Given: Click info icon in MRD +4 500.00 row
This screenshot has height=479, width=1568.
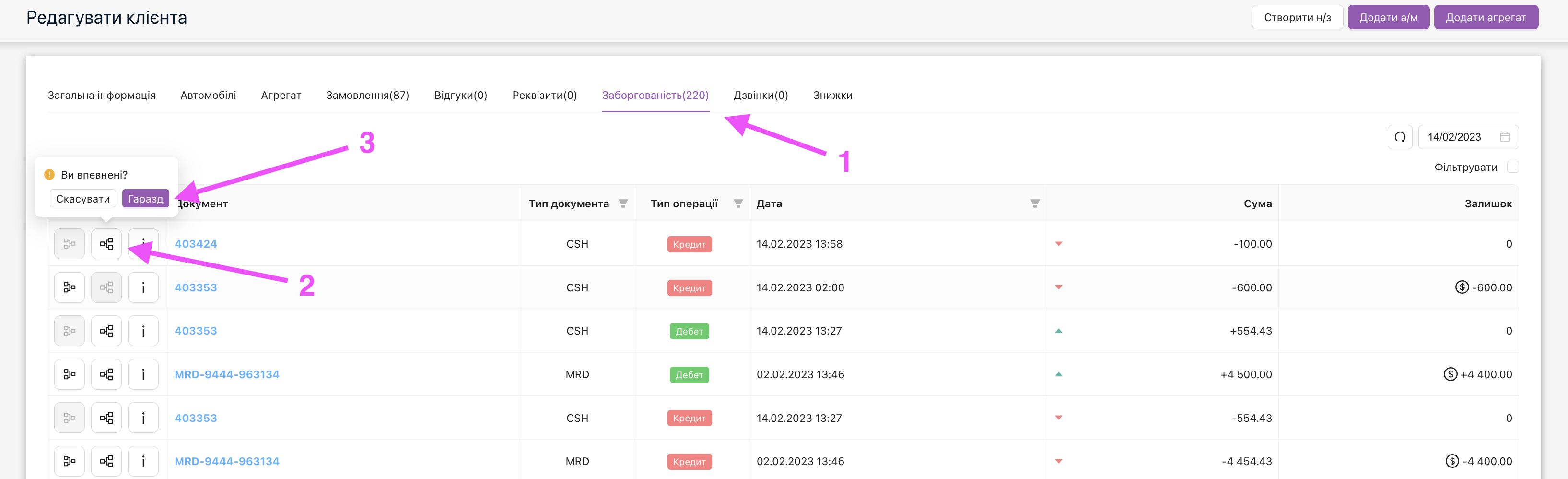Looking at the screenshot, I should (x=143, y=374).
